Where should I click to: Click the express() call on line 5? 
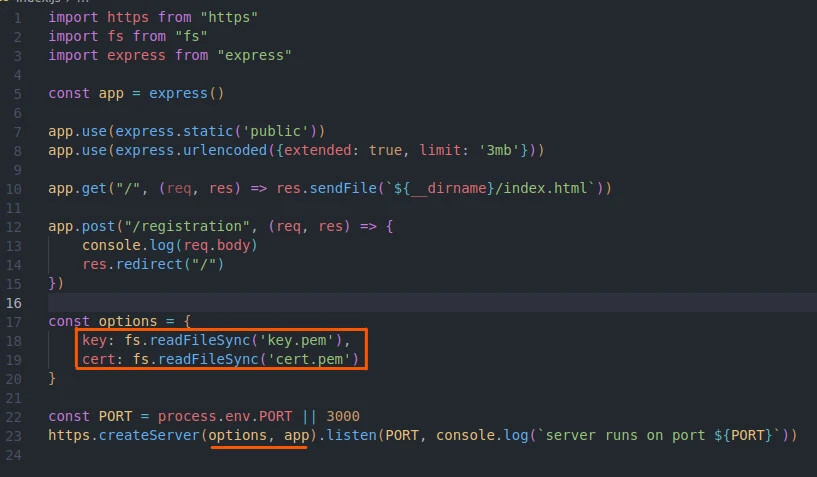(x=187, y=93)
